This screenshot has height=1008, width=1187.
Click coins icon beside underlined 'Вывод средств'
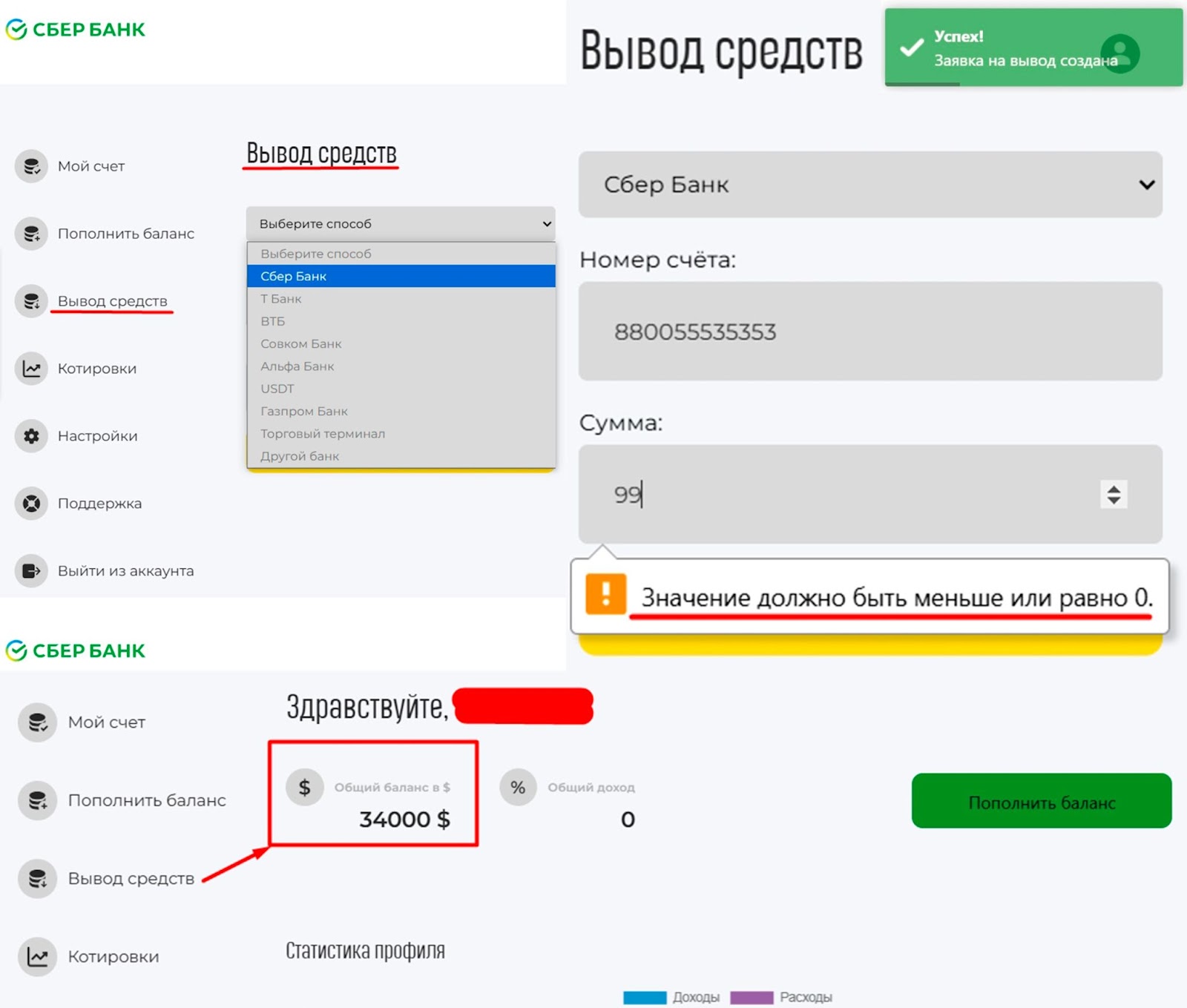click(31, 301)
